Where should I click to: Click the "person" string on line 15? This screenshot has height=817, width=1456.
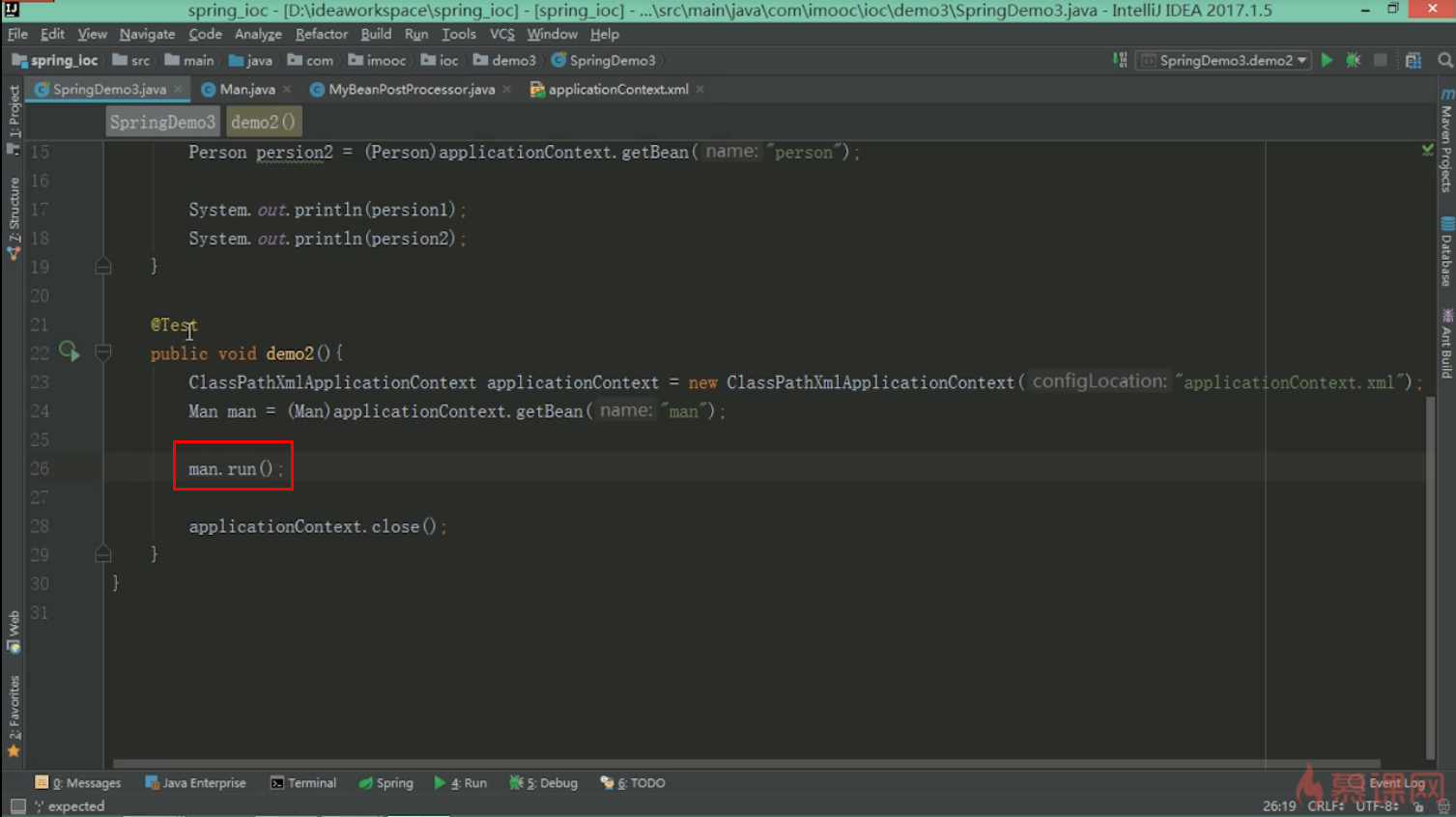point(803,152)
